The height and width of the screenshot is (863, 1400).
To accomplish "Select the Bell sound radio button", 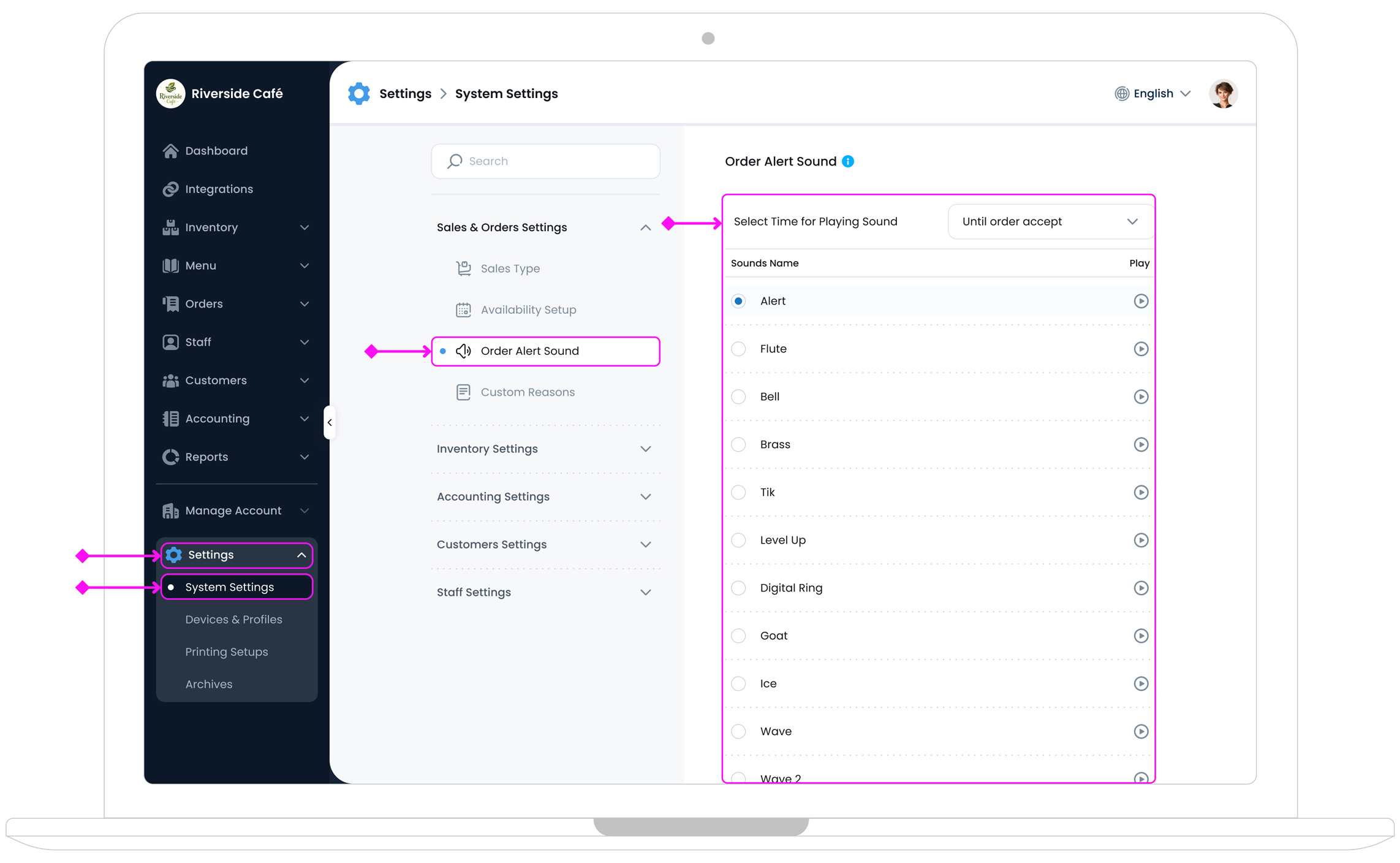I will tap(738, 397).
